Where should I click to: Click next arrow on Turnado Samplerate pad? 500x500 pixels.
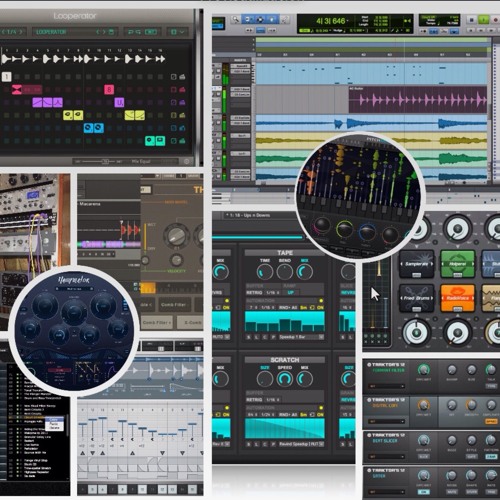[x=431, y=264]
